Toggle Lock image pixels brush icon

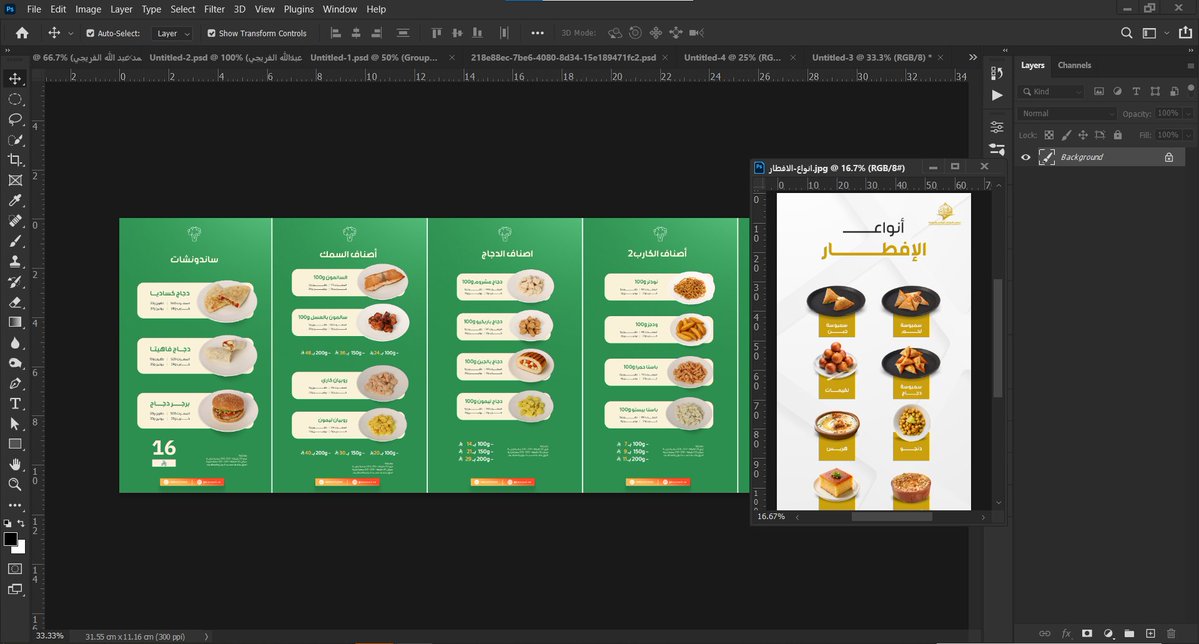pyautogui.click(x=1066, y=135)
